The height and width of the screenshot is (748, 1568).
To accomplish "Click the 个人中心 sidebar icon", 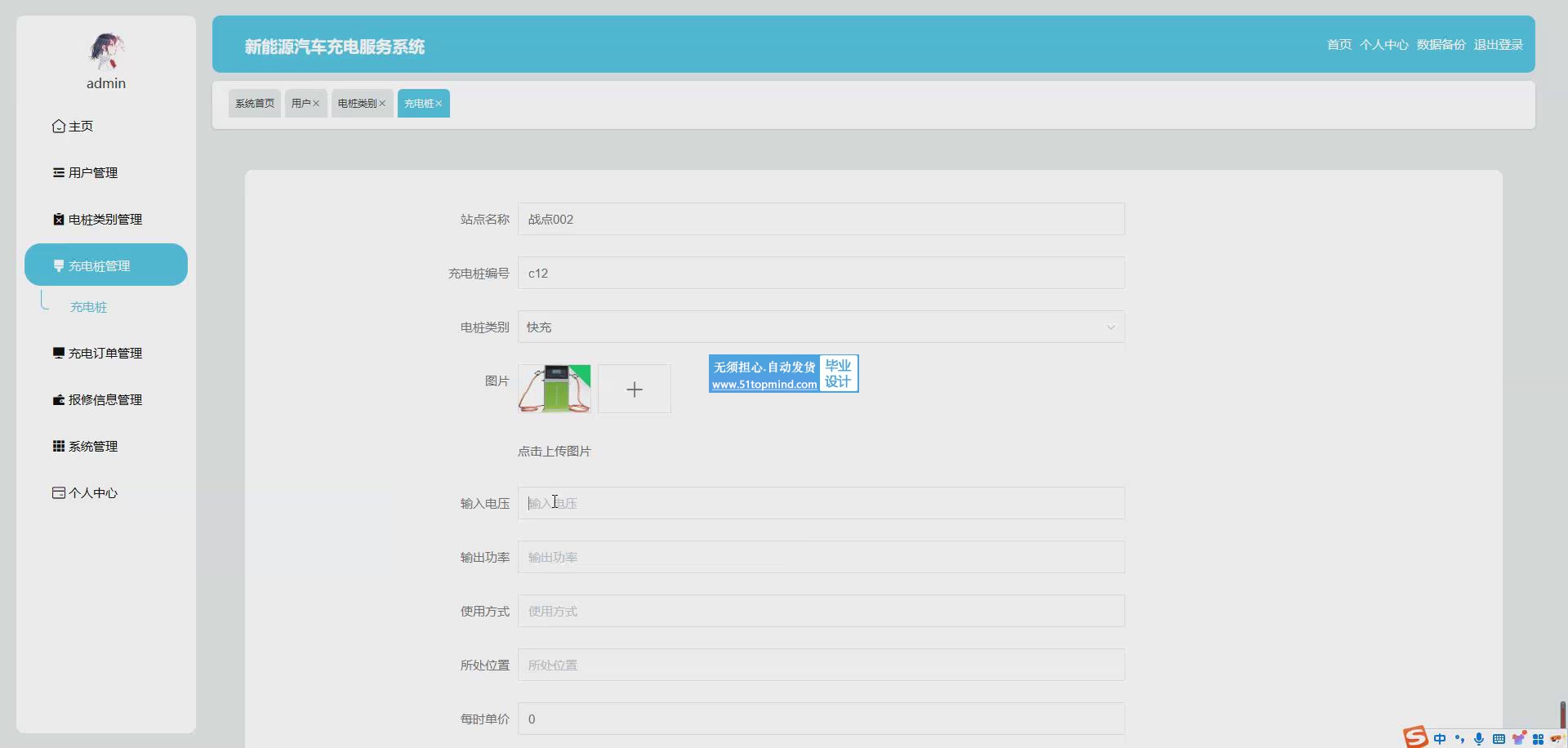I will click(x=58, y=493).
